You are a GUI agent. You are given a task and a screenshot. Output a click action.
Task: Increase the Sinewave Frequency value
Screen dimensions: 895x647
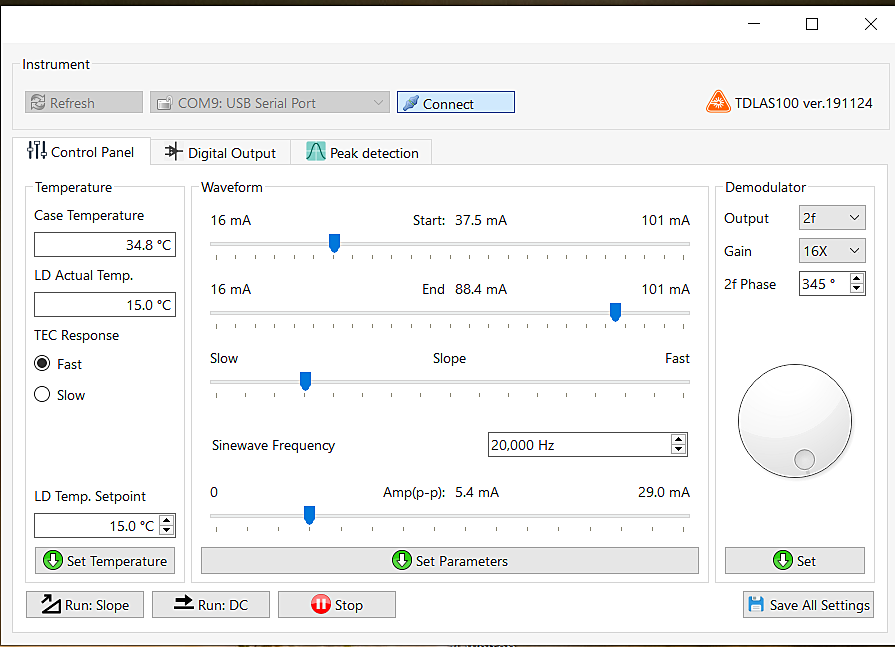tap(678, 439)
